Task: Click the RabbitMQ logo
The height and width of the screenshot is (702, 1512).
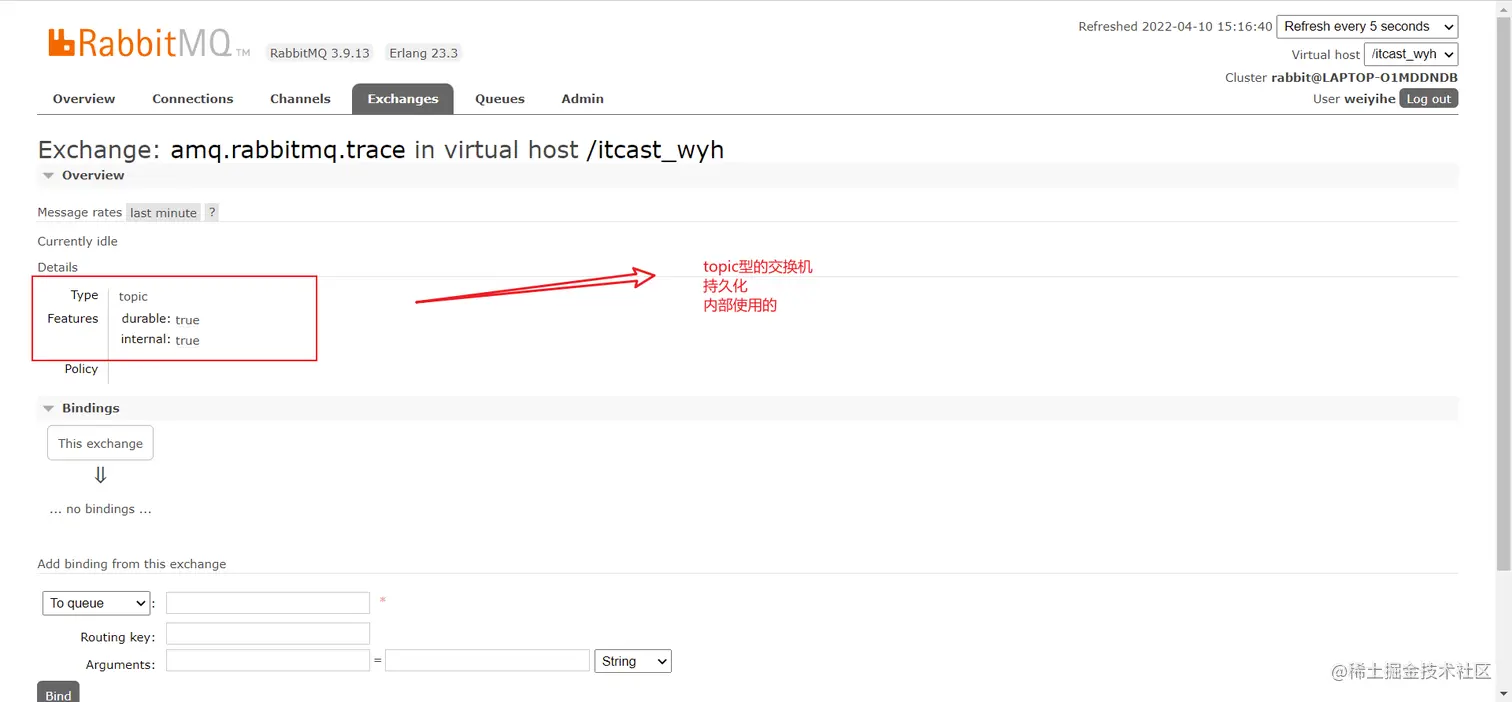Action: 149,43
